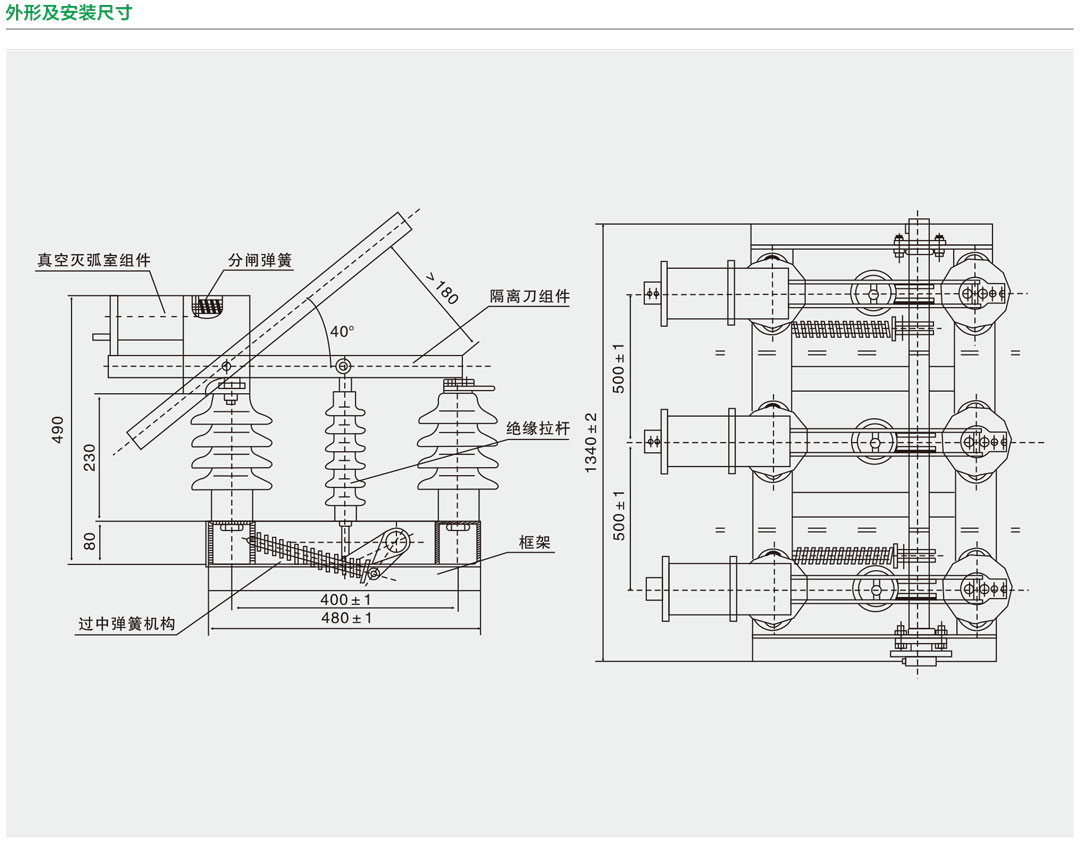This screenshot has width=1080, height=845.
Task: Click the 80 frame height dimension
Action: tap(89, 543)
